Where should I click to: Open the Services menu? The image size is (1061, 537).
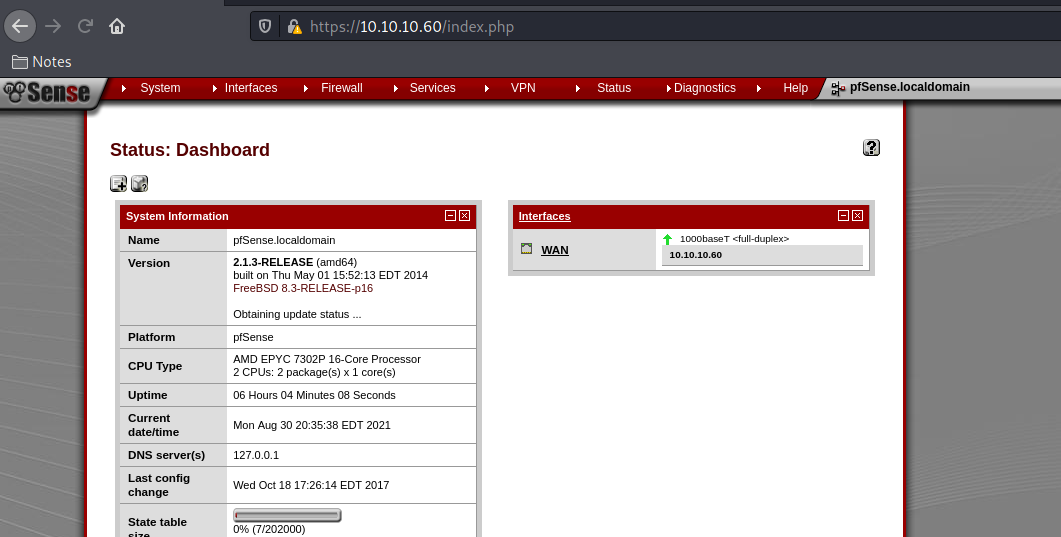point(432,88)
